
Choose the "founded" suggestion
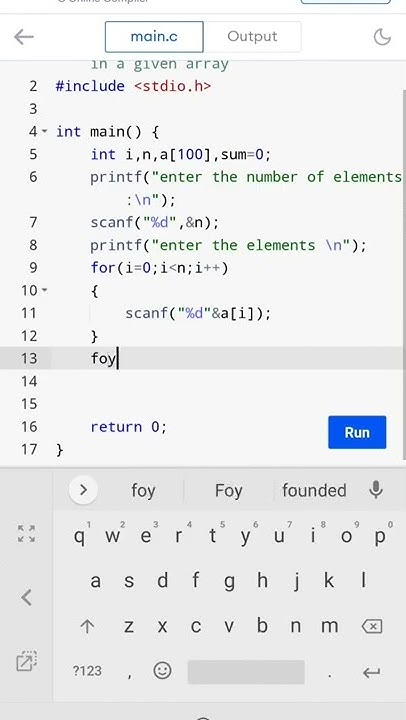[314, 490]
